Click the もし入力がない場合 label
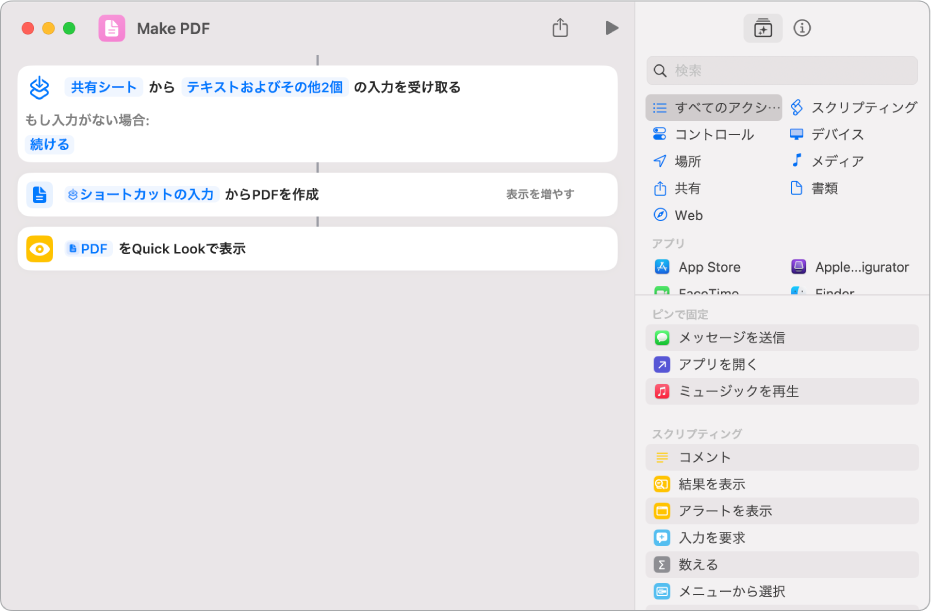931x612 pixels. click(x=87, y=120)
